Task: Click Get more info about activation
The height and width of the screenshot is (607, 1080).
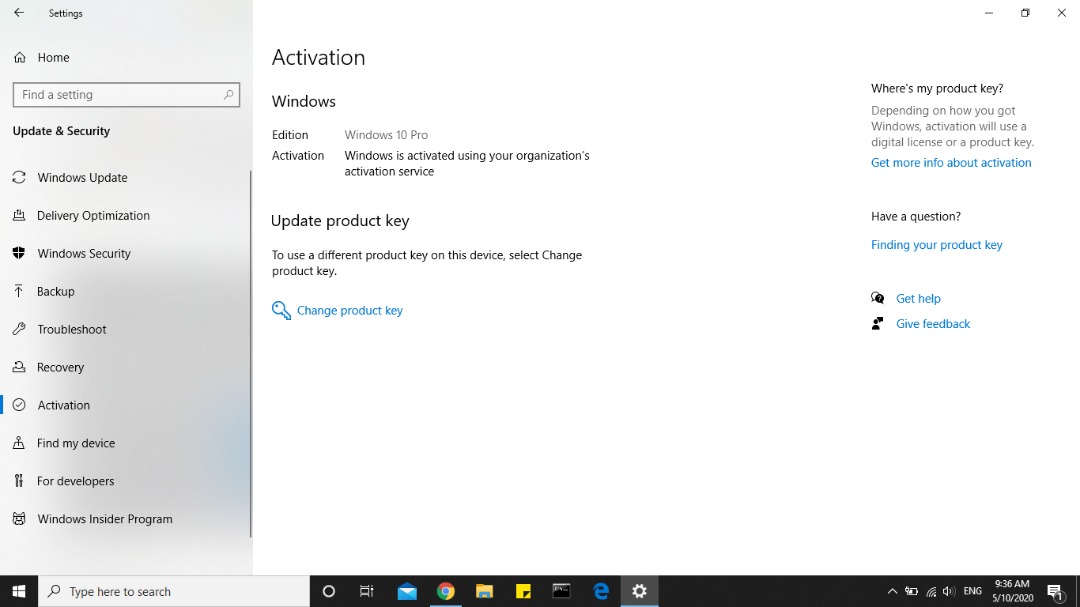Action: [x=951, y=162]
